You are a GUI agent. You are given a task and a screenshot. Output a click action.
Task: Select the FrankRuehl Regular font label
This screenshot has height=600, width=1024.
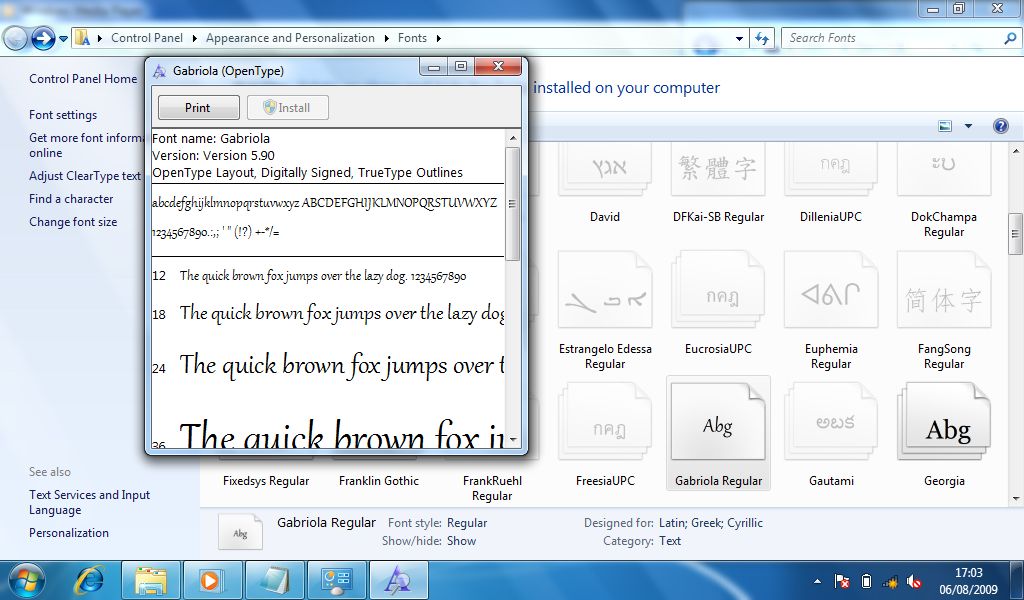(x=492, y=488)
